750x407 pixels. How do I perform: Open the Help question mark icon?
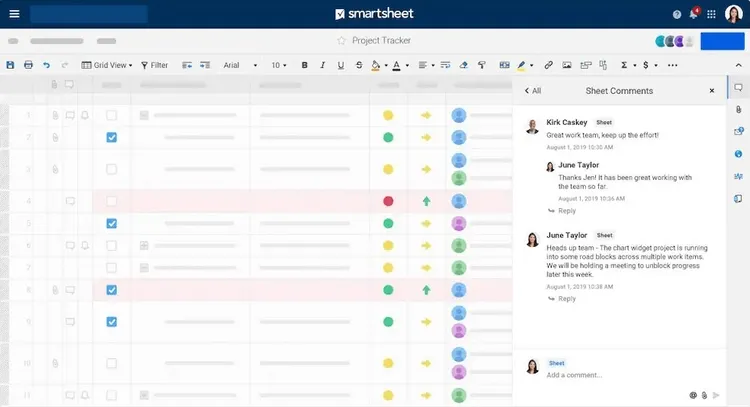(x=676, y=14)
